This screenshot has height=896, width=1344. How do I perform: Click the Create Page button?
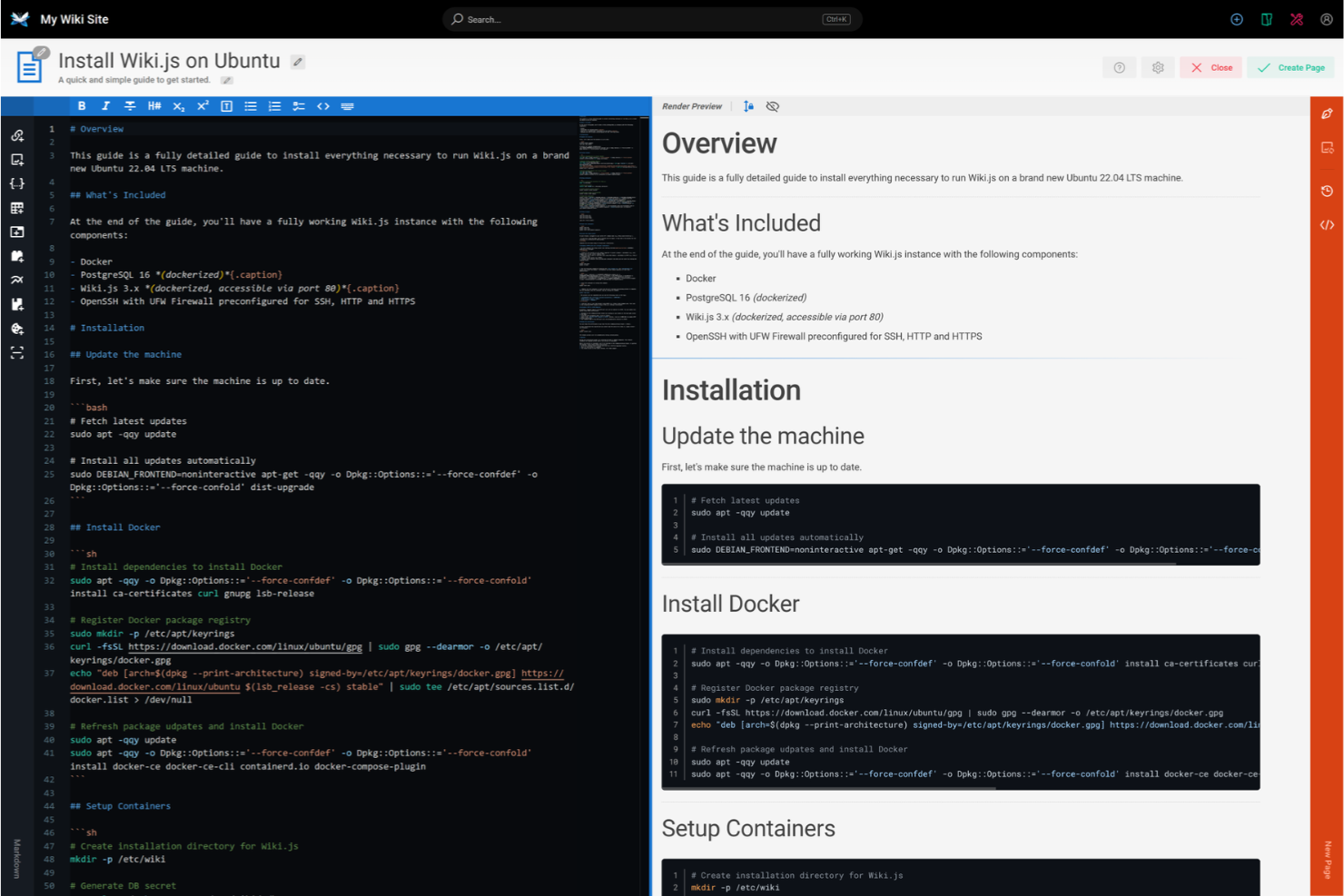(1290, 67)
